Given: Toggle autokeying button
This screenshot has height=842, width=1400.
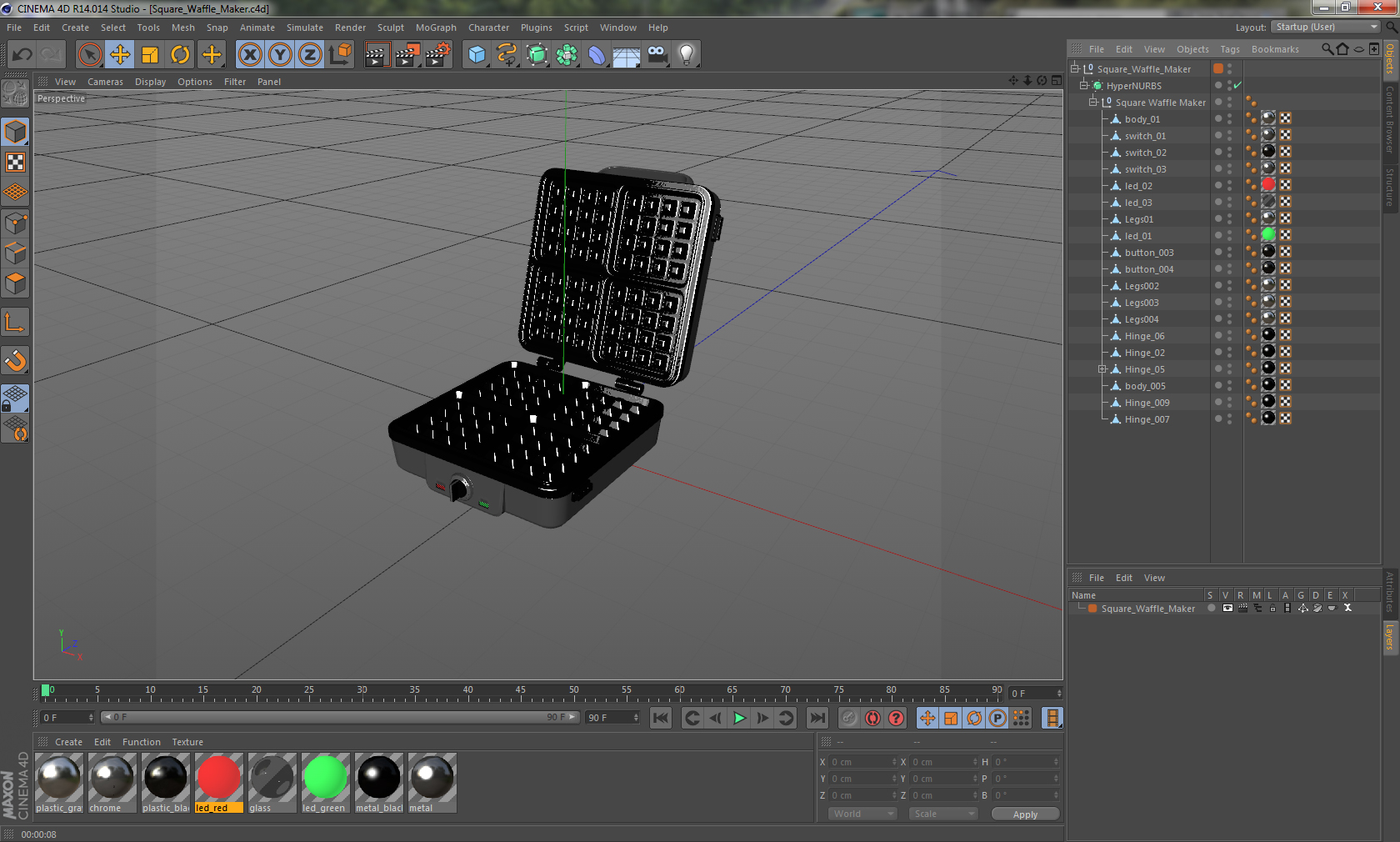Looking at the screenshot, I should pyautogui.click(x=872, y=718).
